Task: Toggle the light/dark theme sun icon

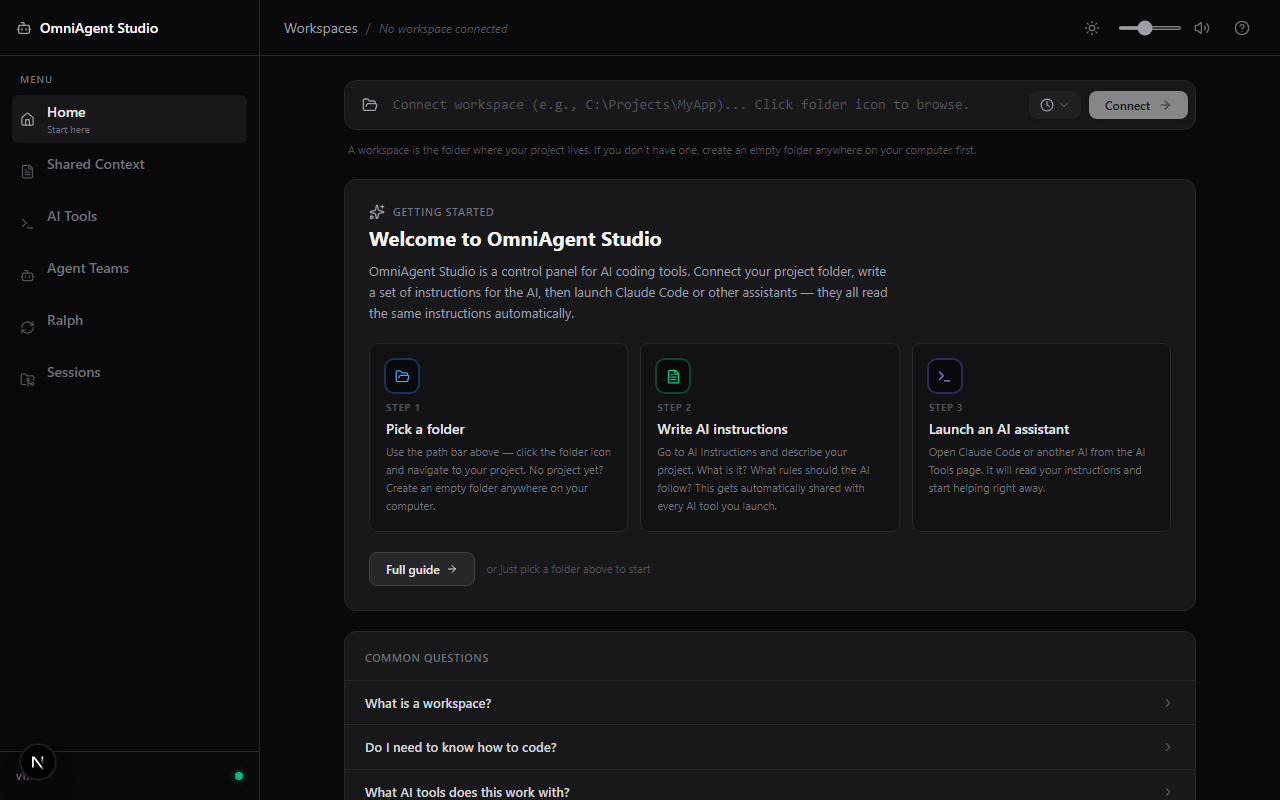Action: [x=1092, y=28]
